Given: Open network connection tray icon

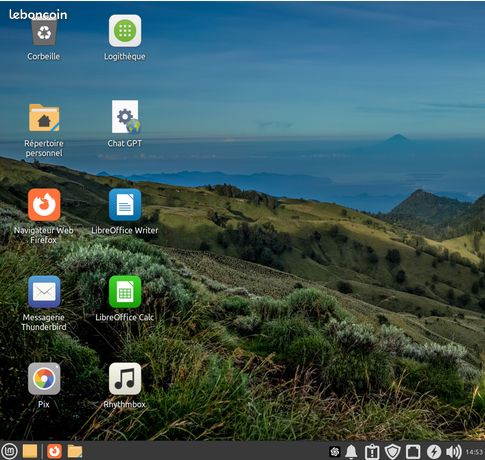Looking at the screenshot, I should pos(413,452).
